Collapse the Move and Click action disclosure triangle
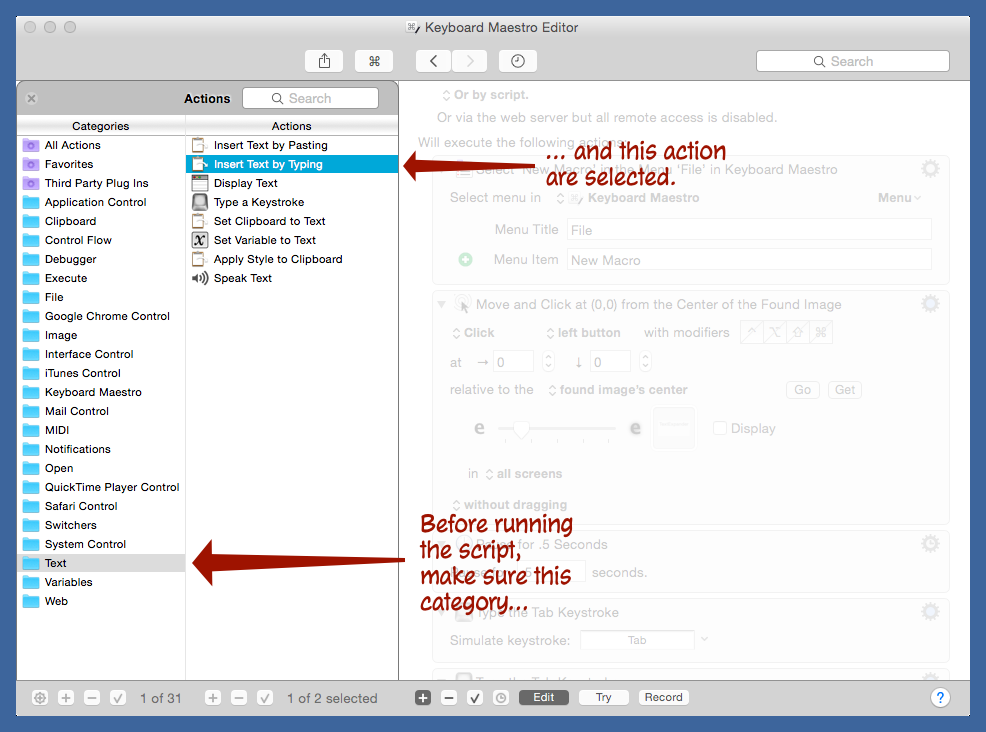The image size is (986, 732). (443, 303)
